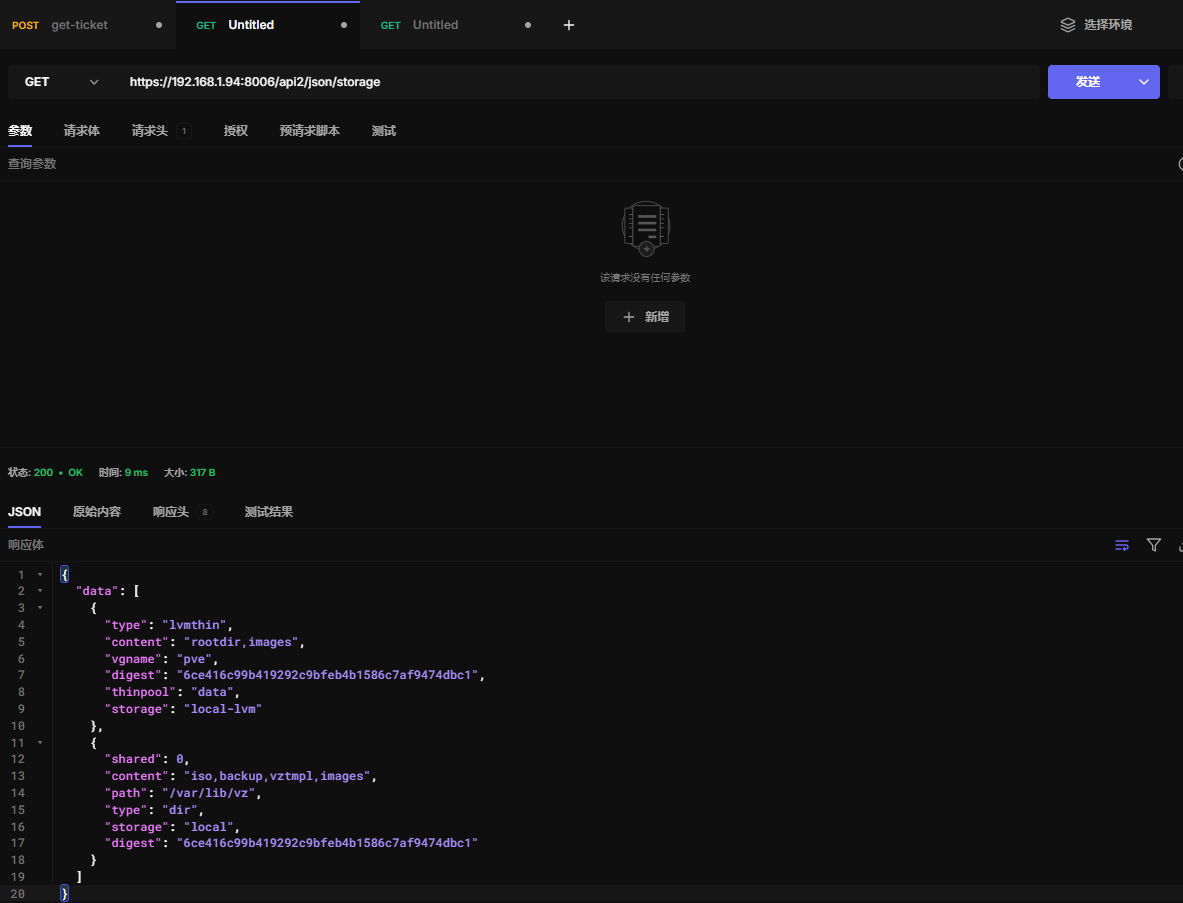This screenshot has height=903, width=1183.
Task: Switch to the get-ticket POST tab
Action: 79,25
